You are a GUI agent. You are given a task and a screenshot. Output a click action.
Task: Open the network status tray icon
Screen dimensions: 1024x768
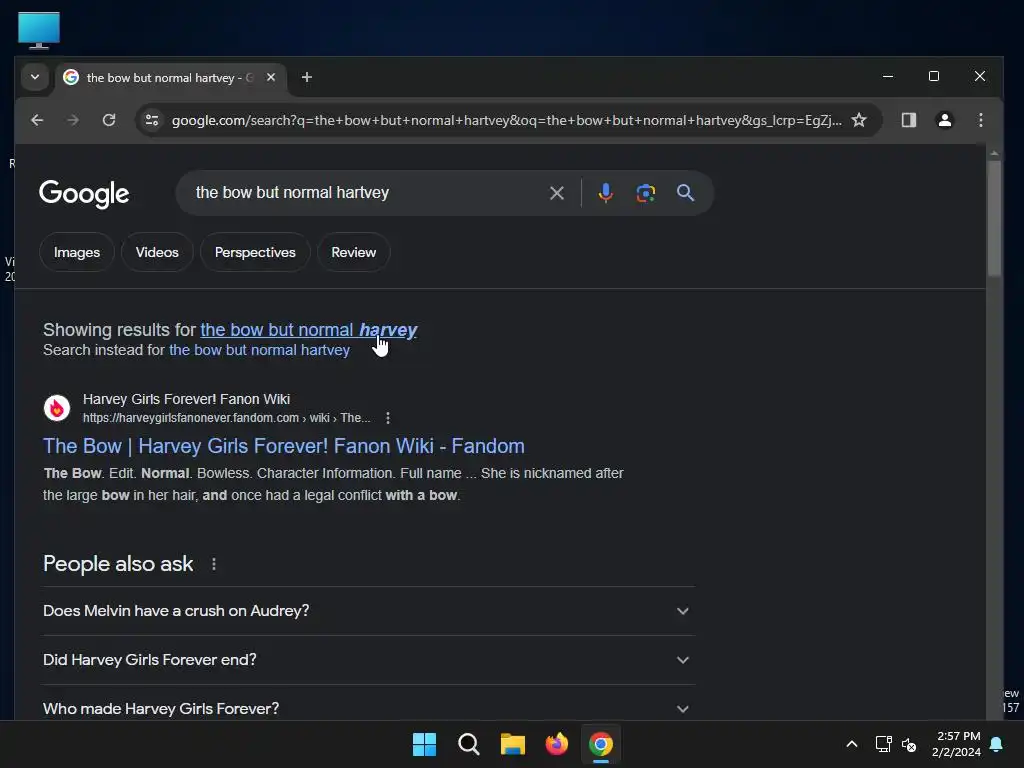click(x=884, y=744)
